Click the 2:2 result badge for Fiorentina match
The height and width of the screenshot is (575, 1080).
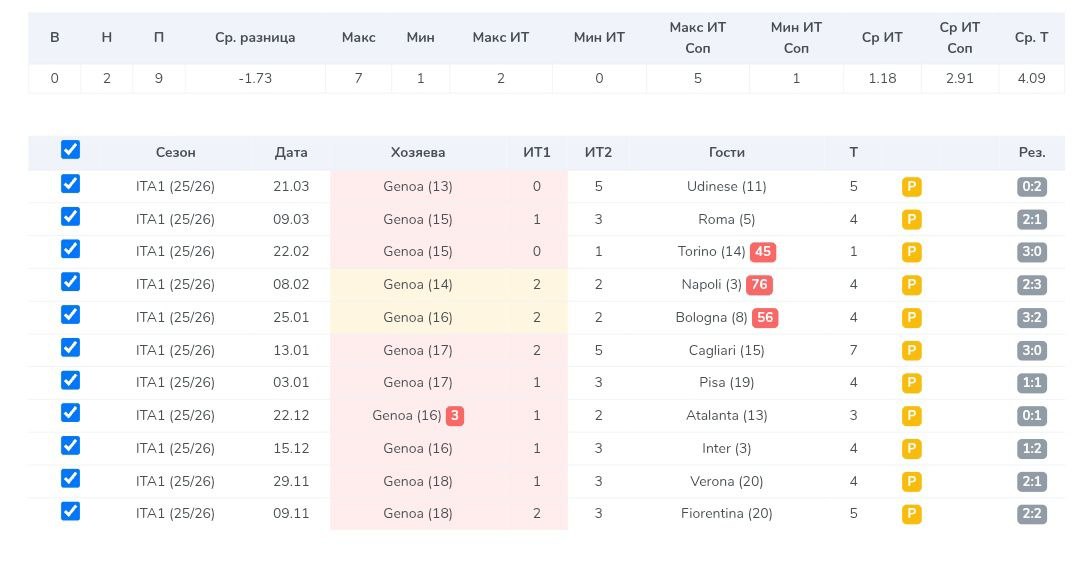click(x=1032, y=514)
